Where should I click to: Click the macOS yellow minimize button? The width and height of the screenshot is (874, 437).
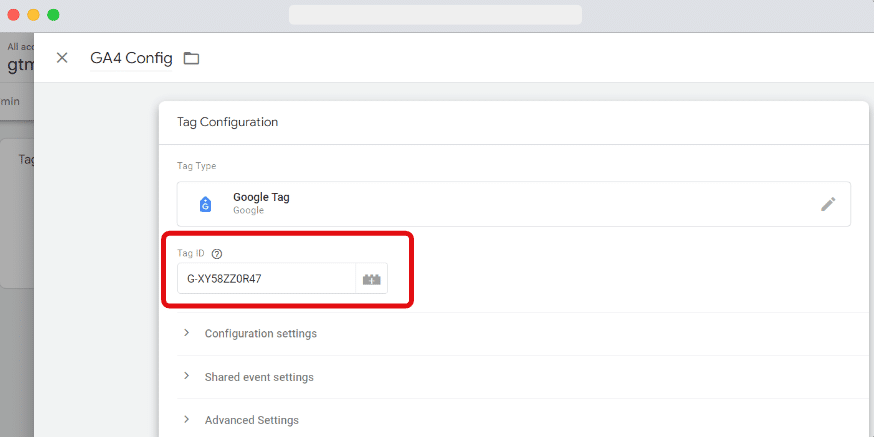pyautogui.click(x=33, y=15)
